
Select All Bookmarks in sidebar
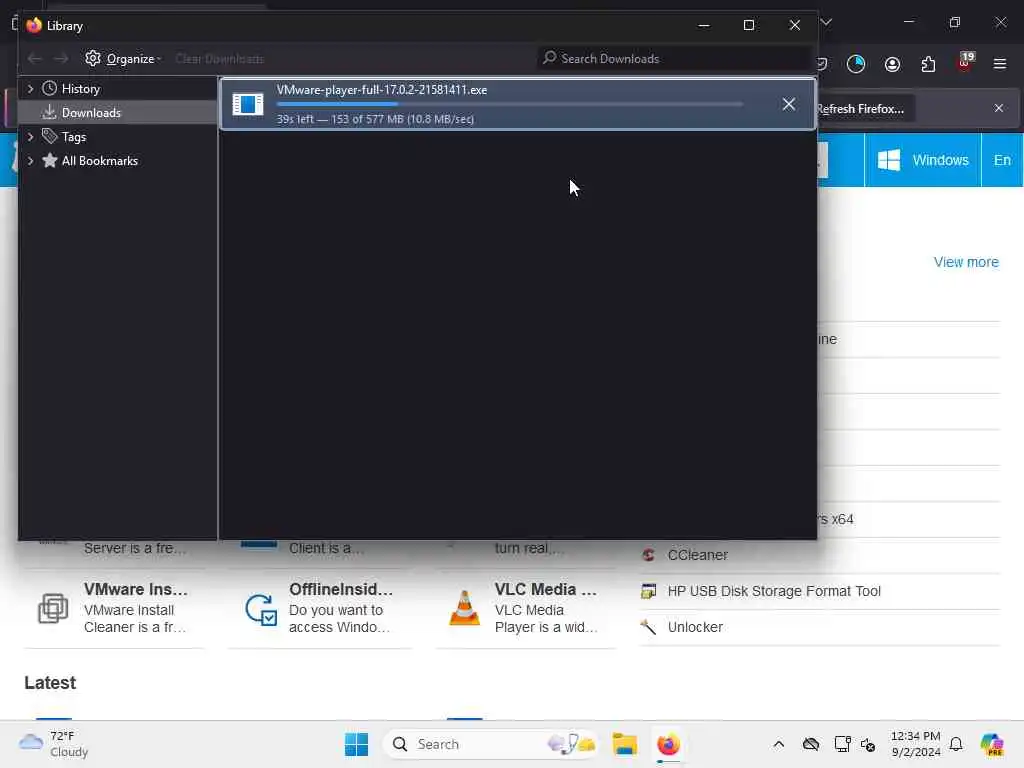pos(100,161)
